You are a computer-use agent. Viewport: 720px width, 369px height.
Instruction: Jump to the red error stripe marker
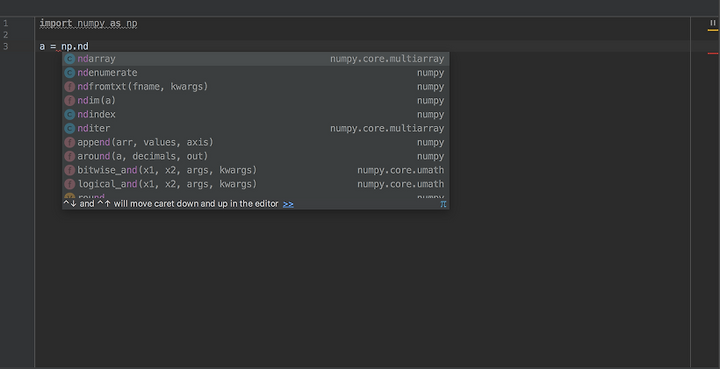click(x=713, y=54)
